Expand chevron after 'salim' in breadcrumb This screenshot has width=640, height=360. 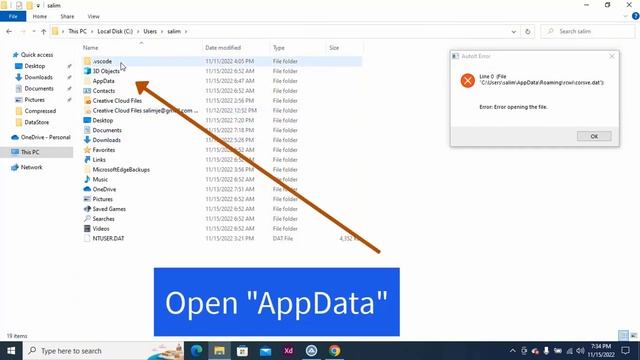pyautogui.click(x=186, y=31)
